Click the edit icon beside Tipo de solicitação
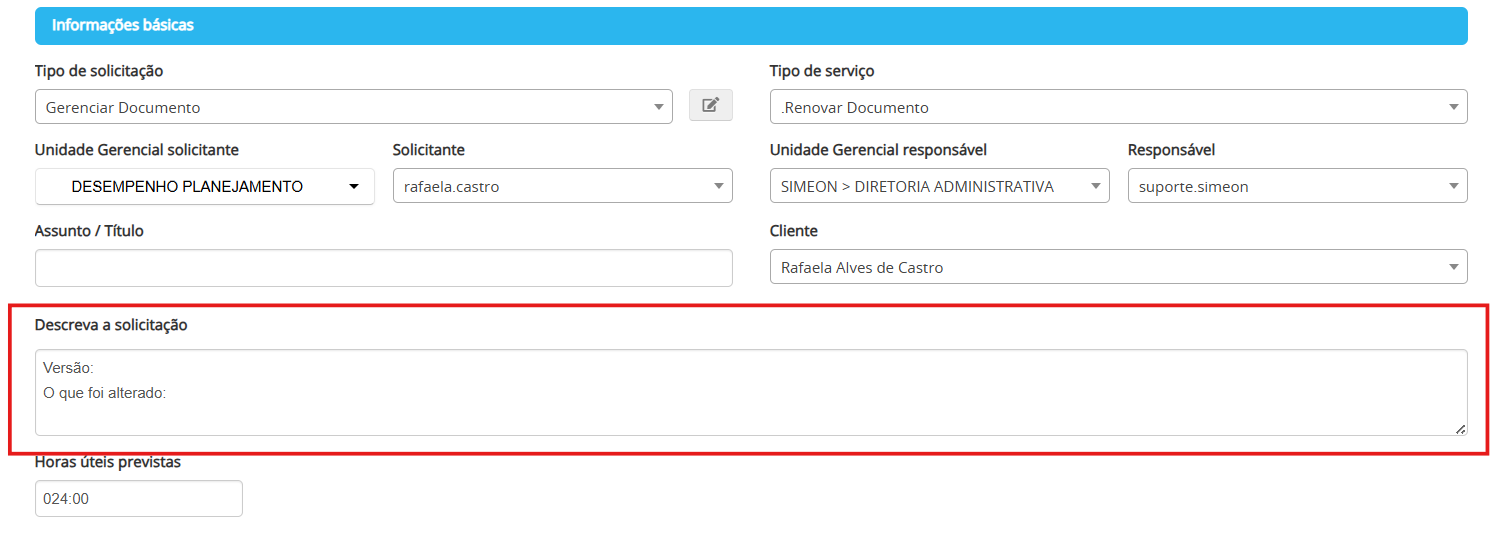1498x546 pixels. pyautogui.click(x=710, y=105)
